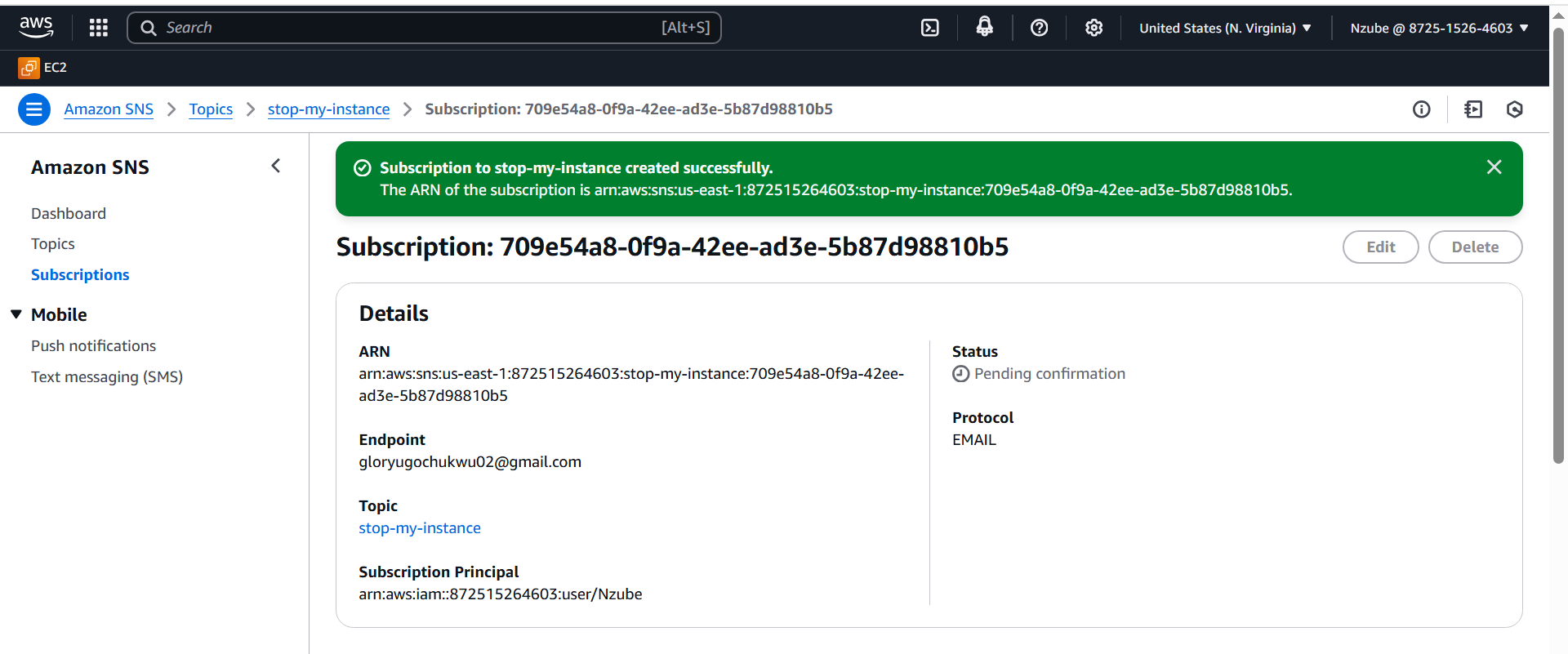Image resolution: width=1568 pixels, height=654 pixels.
Task: Click the Delete button
Action: point(1475,247)
